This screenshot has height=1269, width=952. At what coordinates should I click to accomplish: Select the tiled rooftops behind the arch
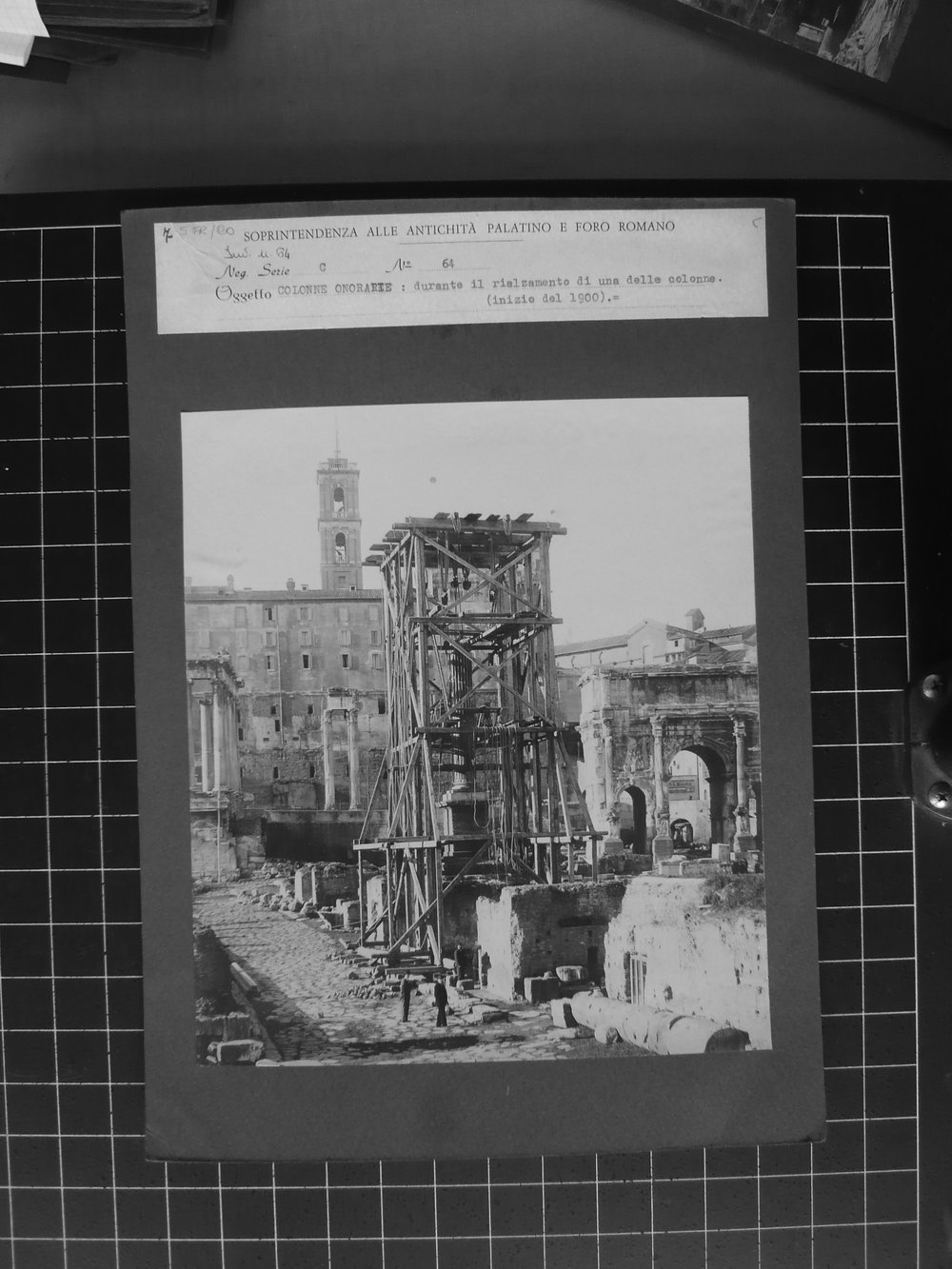tap(657, 643)
